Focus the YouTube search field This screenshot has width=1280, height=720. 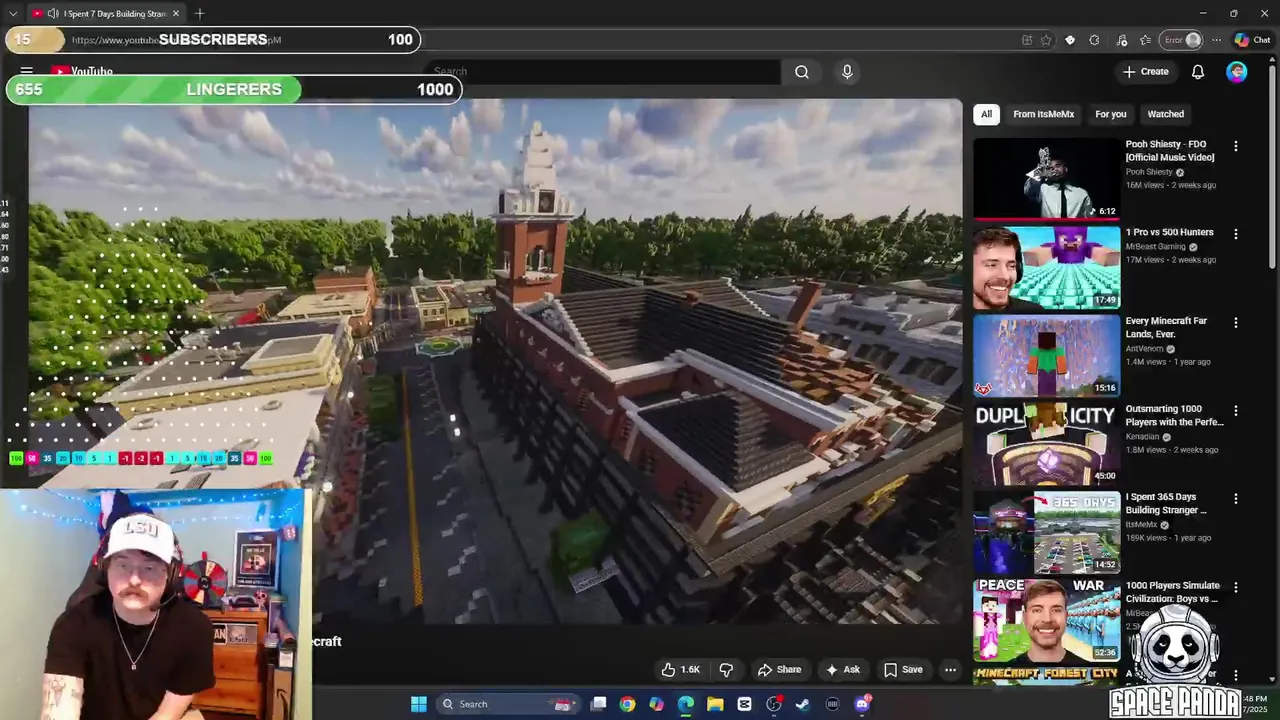pyautogui.click(x=605, y=72)
